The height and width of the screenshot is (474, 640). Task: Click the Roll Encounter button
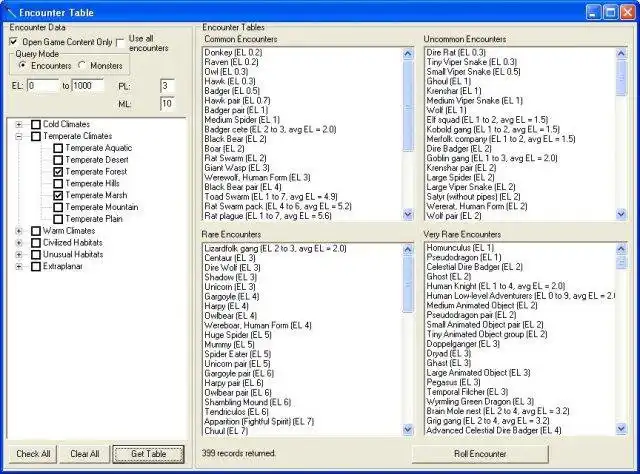(x=480, y=454)
